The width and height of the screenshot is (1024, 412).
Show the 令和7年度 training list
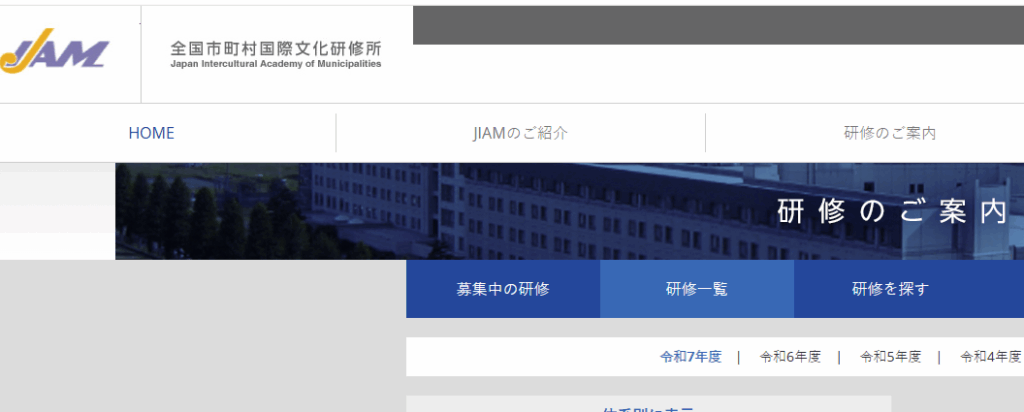point(690,356)
